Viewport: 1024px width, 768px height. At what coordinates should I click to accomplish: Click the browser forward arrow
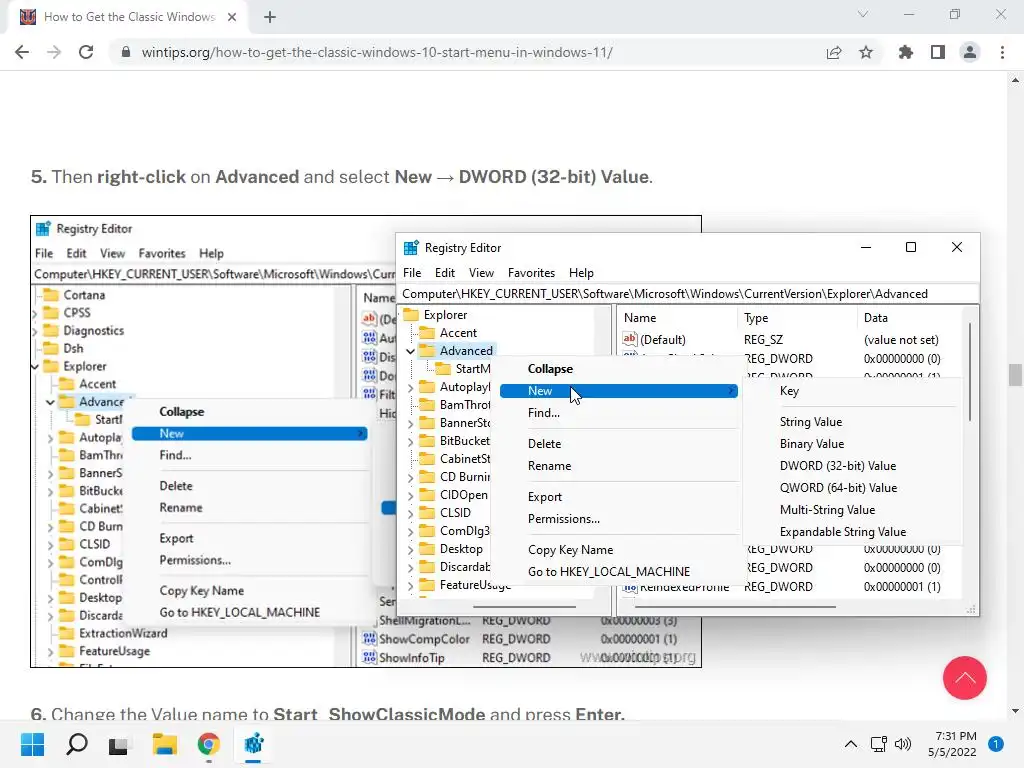pos(54,52)
